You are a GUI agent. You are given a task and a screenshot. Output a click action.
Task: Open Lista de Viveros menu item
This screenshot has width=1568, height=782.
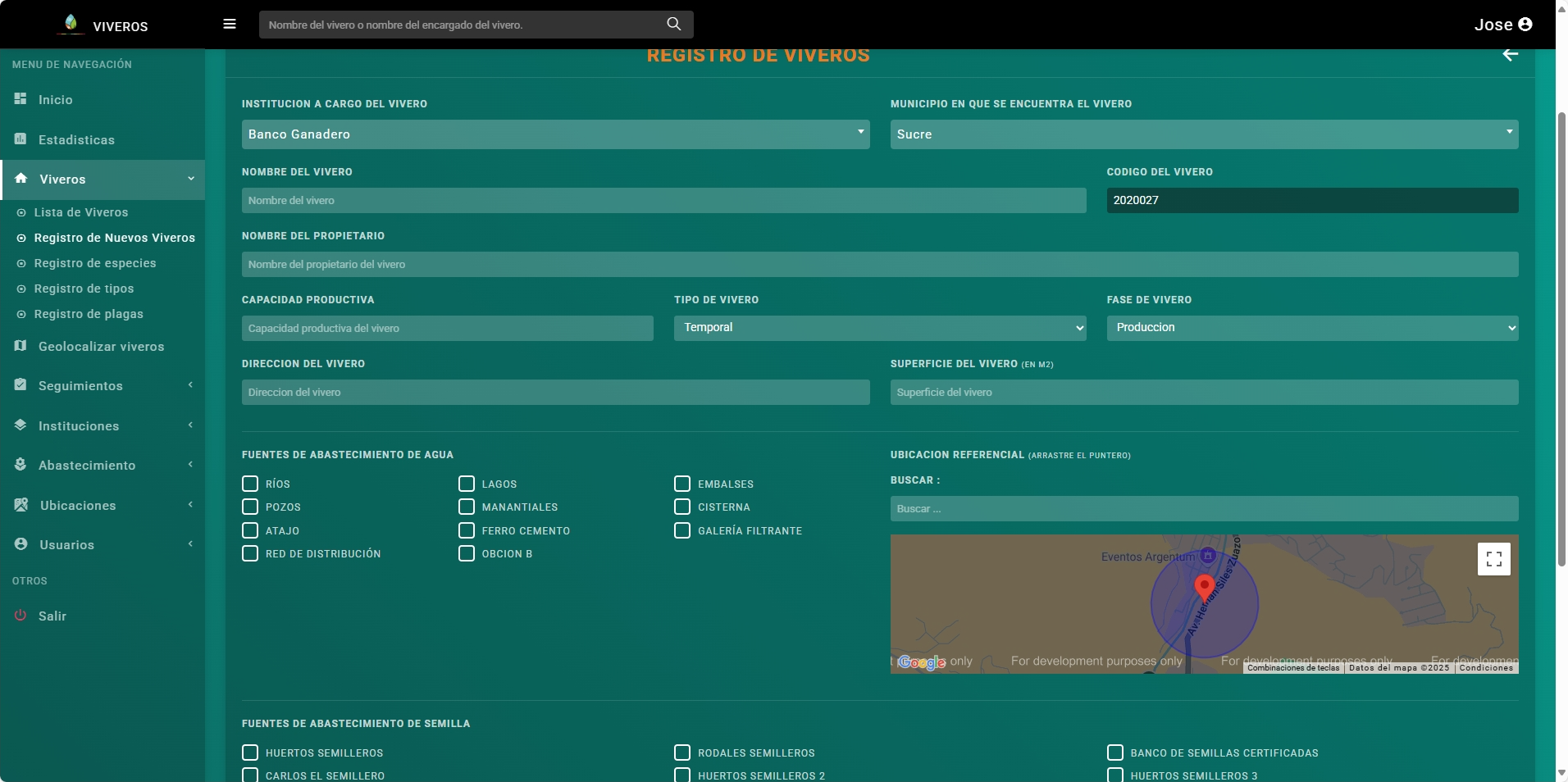(x=81, y=212)
